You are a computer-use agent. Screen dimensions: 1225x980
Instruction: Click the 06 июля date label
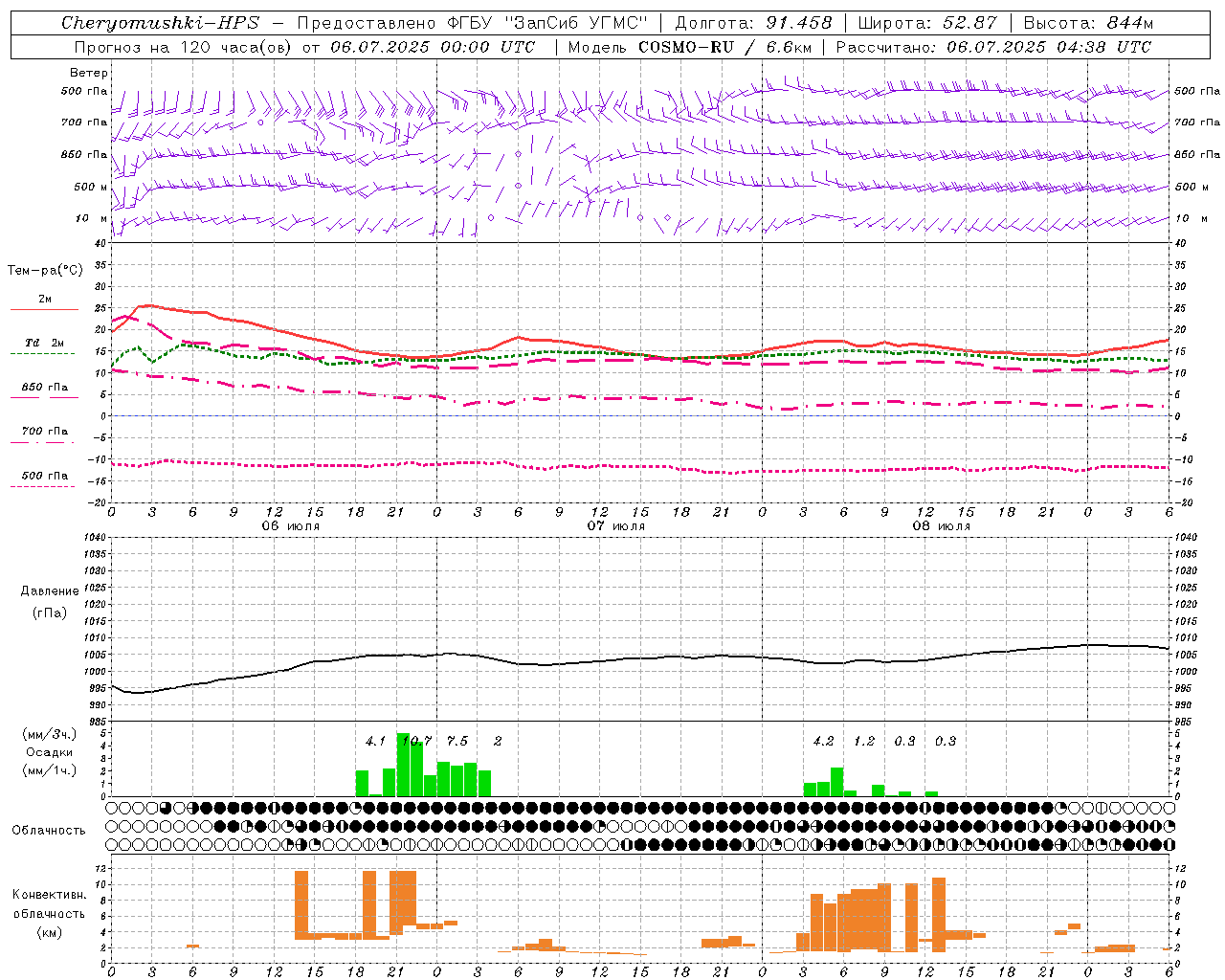(x=291, y=526)
